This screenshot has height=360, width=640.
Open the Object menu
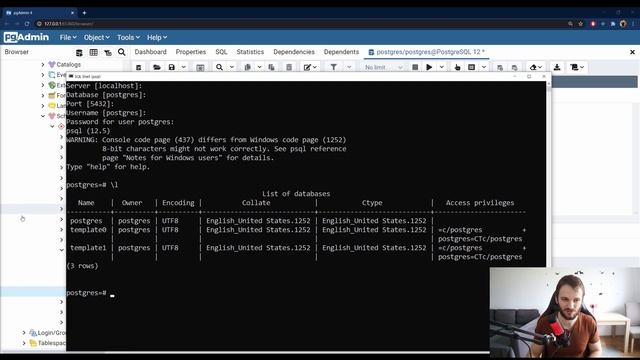tap(96, 38)
